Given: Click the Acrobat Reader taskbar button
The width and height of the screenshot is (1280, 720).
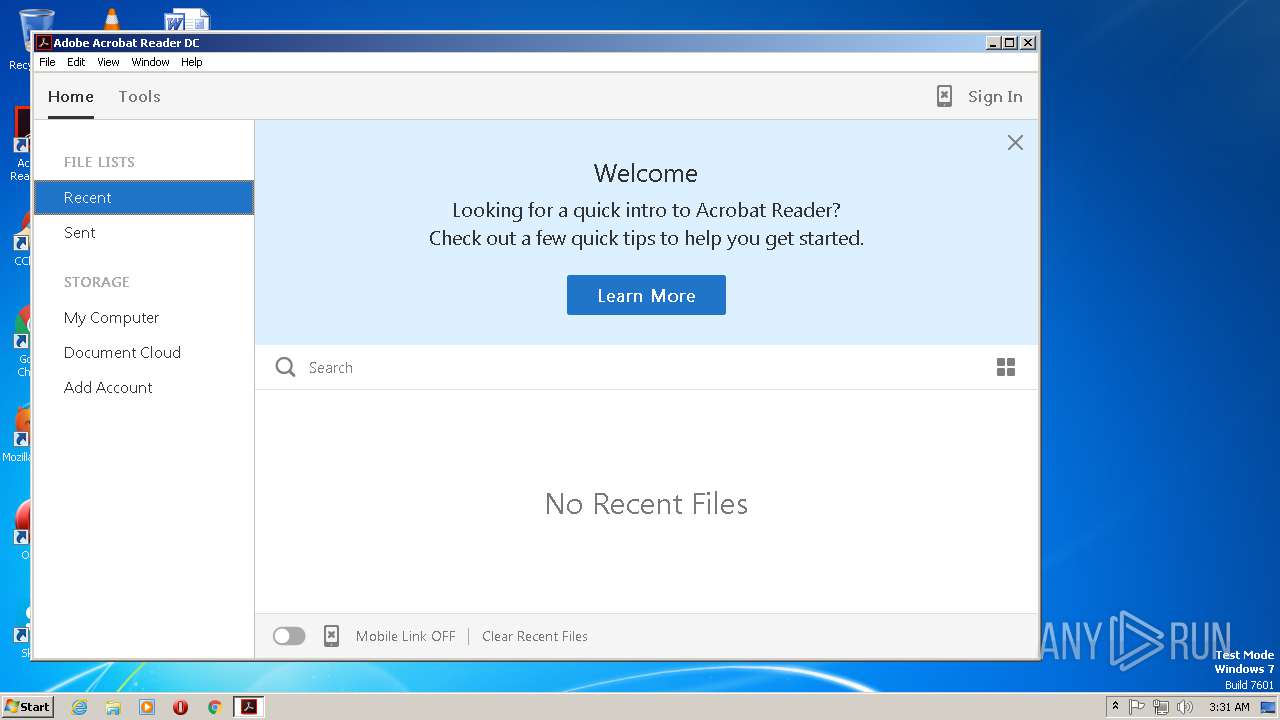Looking at the screenshot, I should 248,707.
